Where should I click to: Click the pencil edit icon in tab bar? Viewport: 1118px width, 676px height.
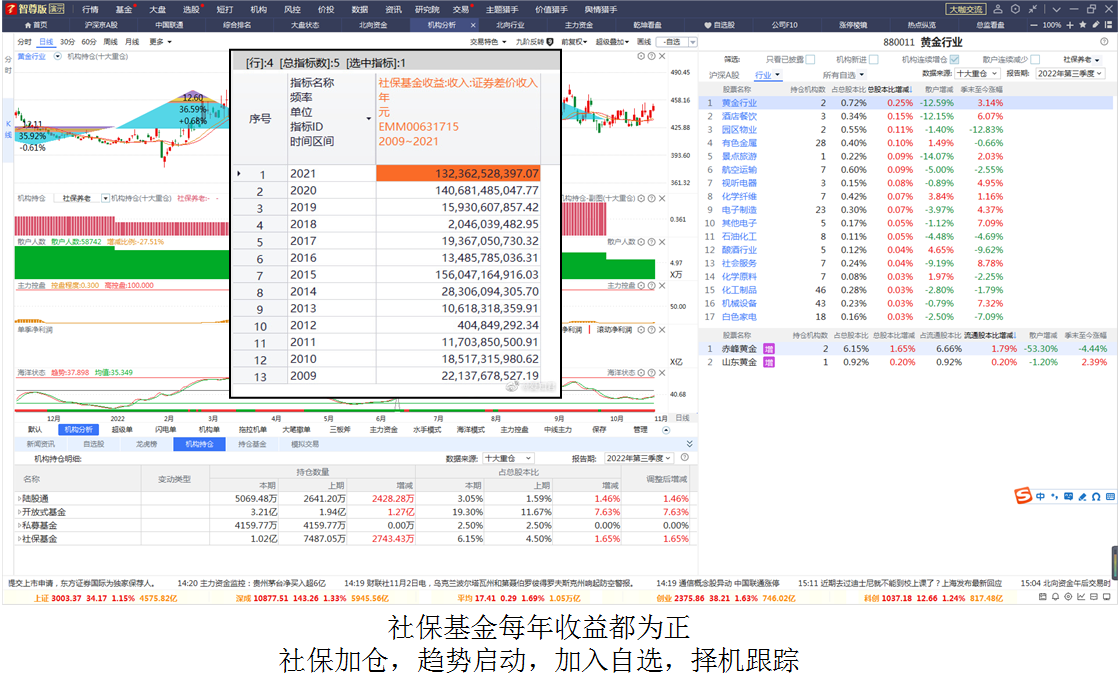point(1096,25)
